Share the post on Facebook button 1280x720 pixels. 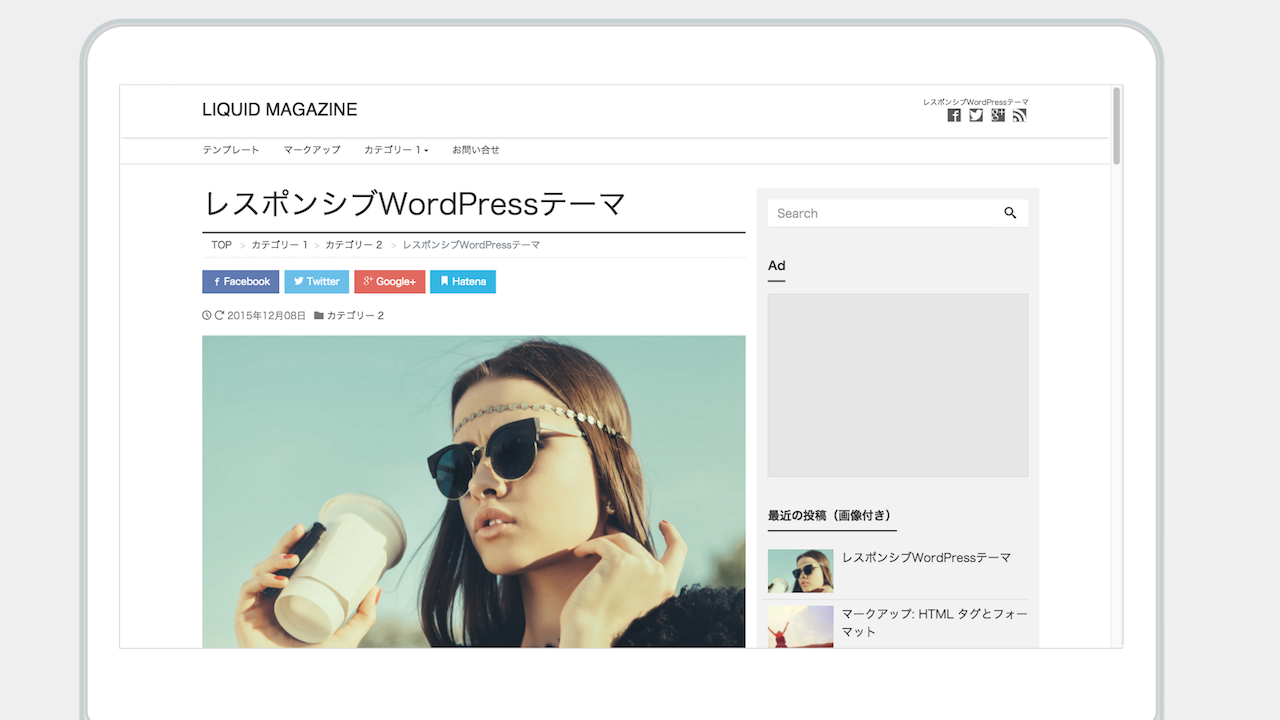(241, 282)
